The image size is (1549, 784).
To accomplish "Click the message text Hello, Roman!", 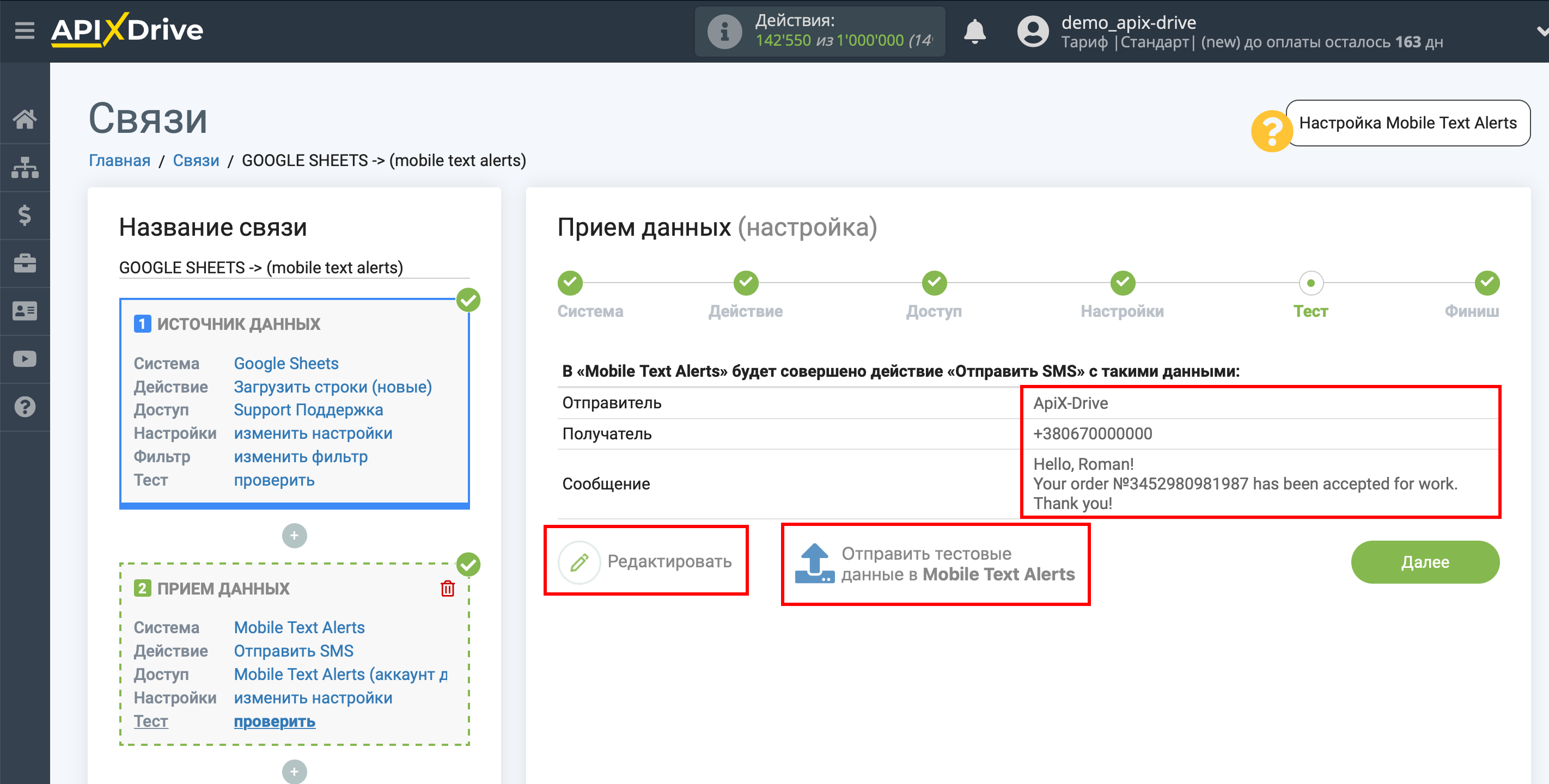I will pyautogui.click(x=1083, y=464).
